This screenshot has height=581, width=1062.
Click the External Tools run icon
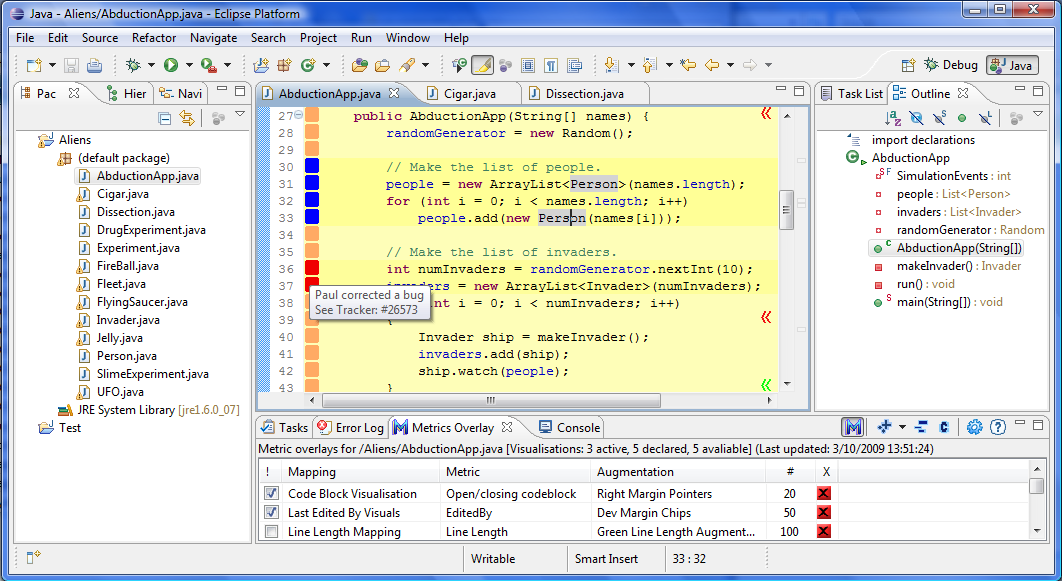coord(209,65)
